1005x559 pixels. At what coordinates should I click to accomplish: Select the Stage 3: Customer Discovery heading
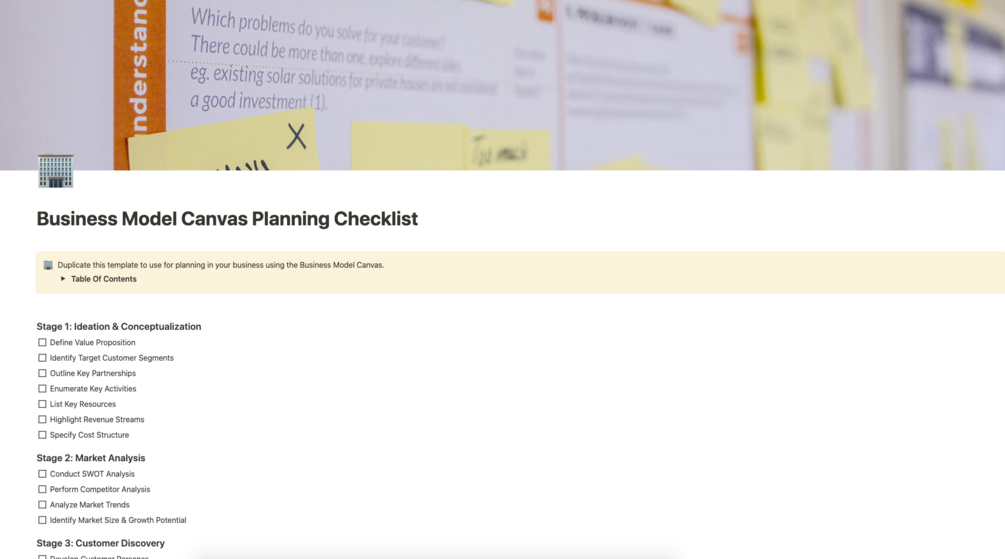click(101, 543)
